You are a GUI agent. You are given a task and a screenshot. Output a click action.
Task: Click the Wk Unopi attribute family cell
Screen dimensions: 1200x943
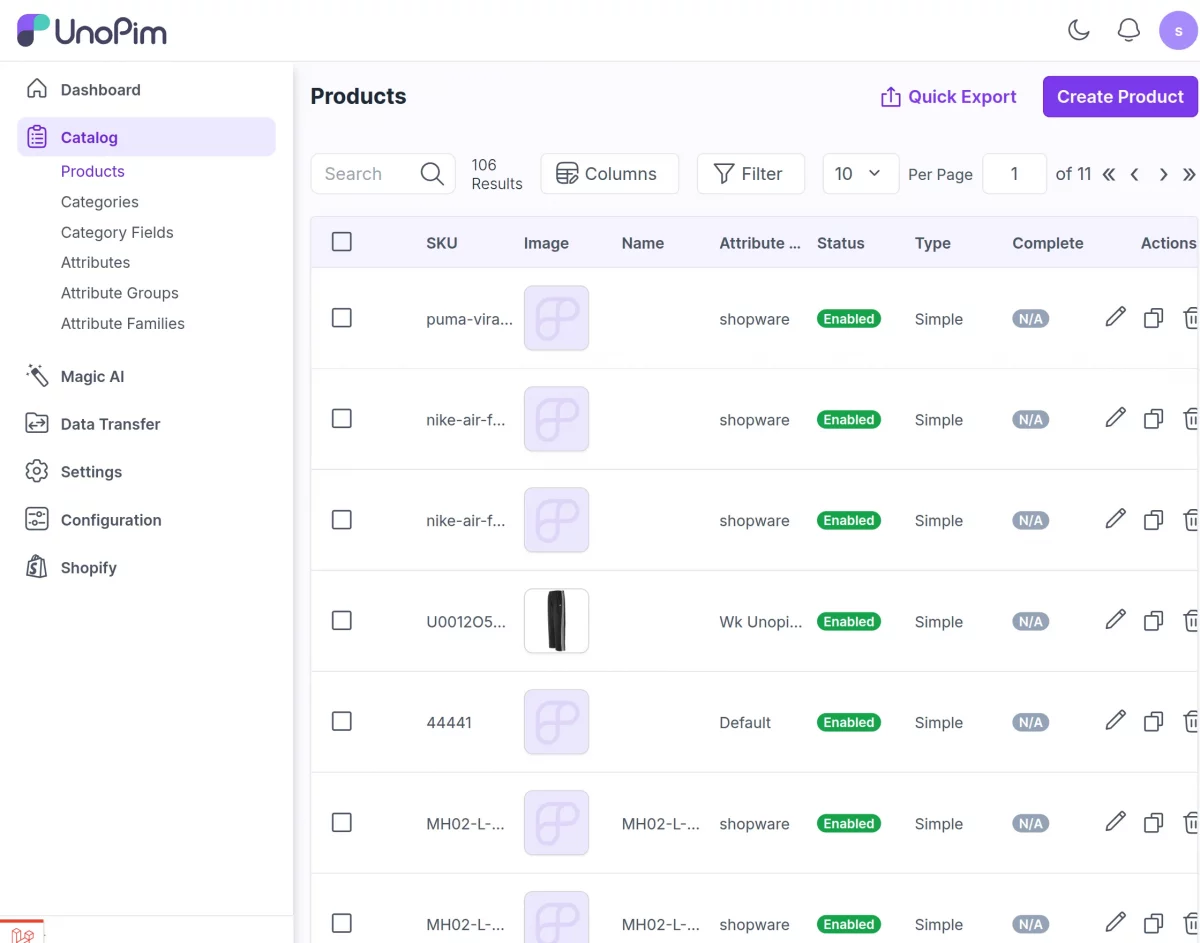point(761,622)
